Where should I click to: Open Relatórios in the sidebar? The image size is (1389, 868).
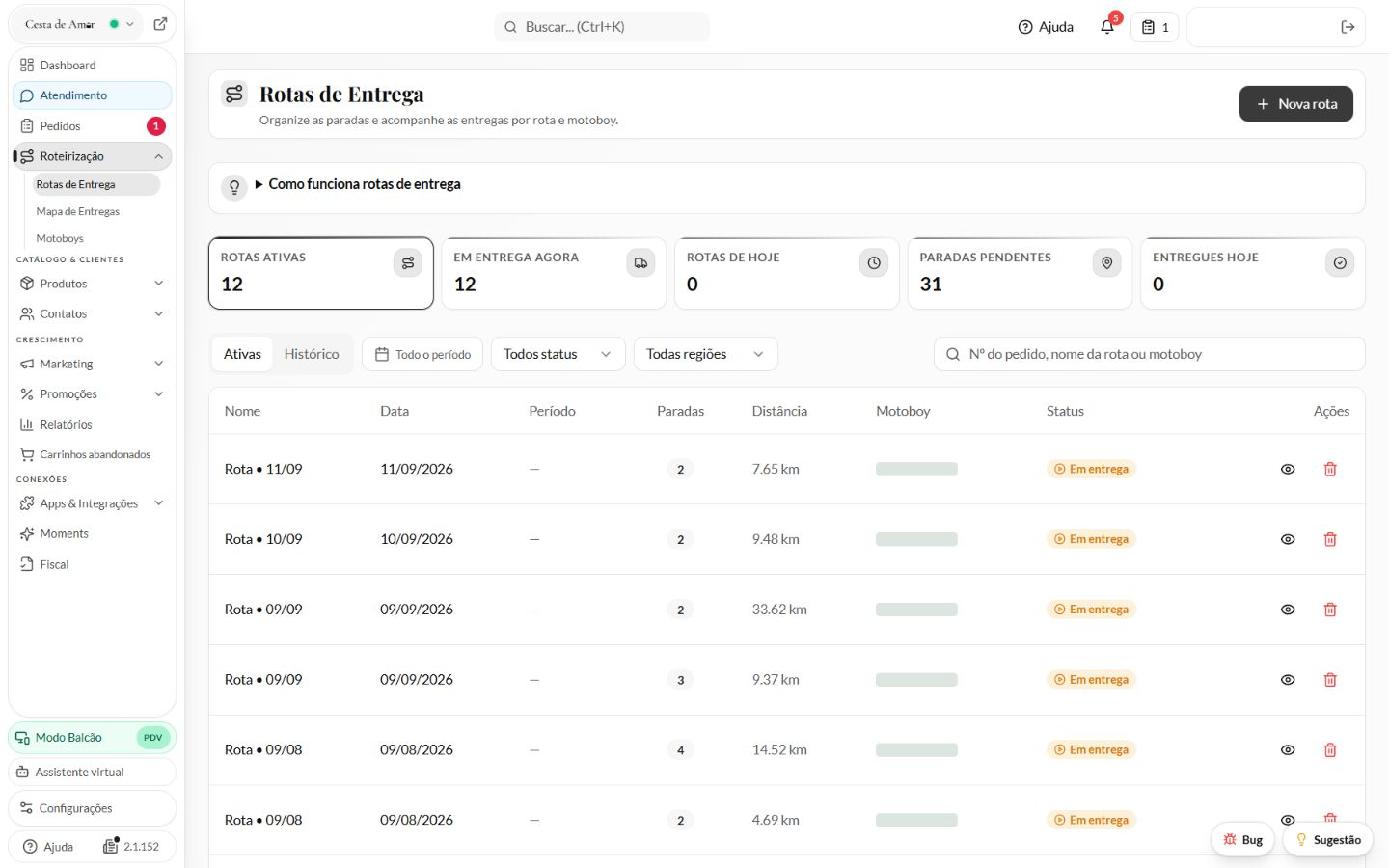[x=92, y=424]
